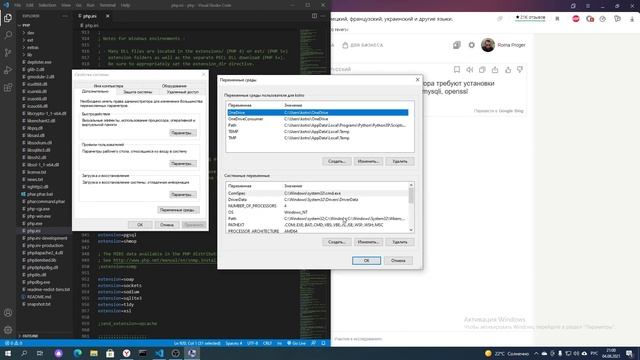Screen dimensions: 640x360
Task: Collapse the PHP root folder in Explorer
Action: pyautogui.click(x=26, y=25)
